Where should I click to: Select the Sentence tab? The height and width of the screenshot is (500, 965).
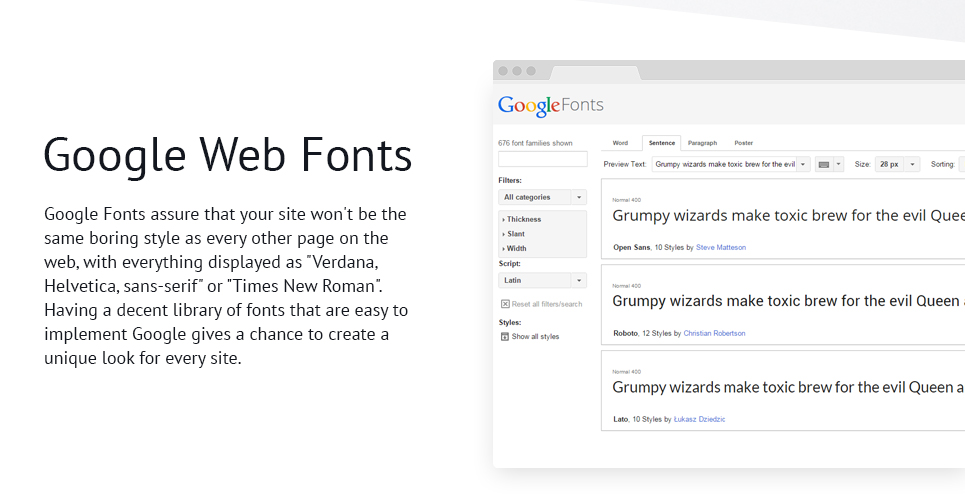point(662,143)
